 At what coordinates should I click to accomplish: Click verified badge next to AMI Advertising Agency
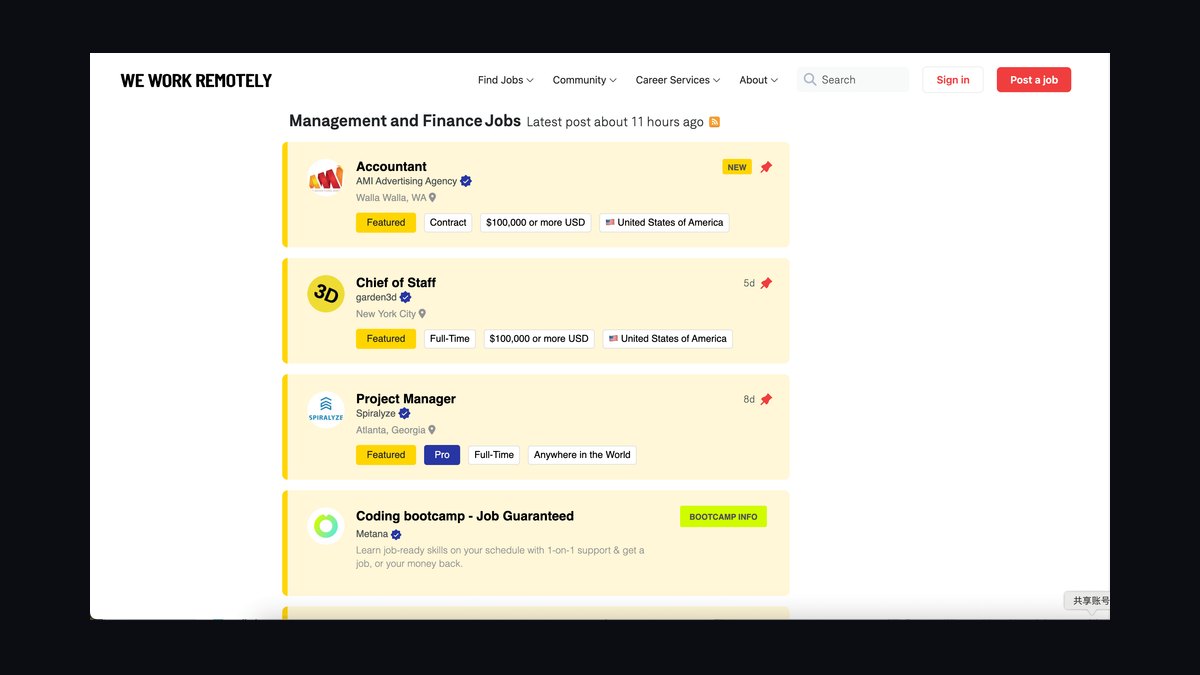tap(466, 181)
